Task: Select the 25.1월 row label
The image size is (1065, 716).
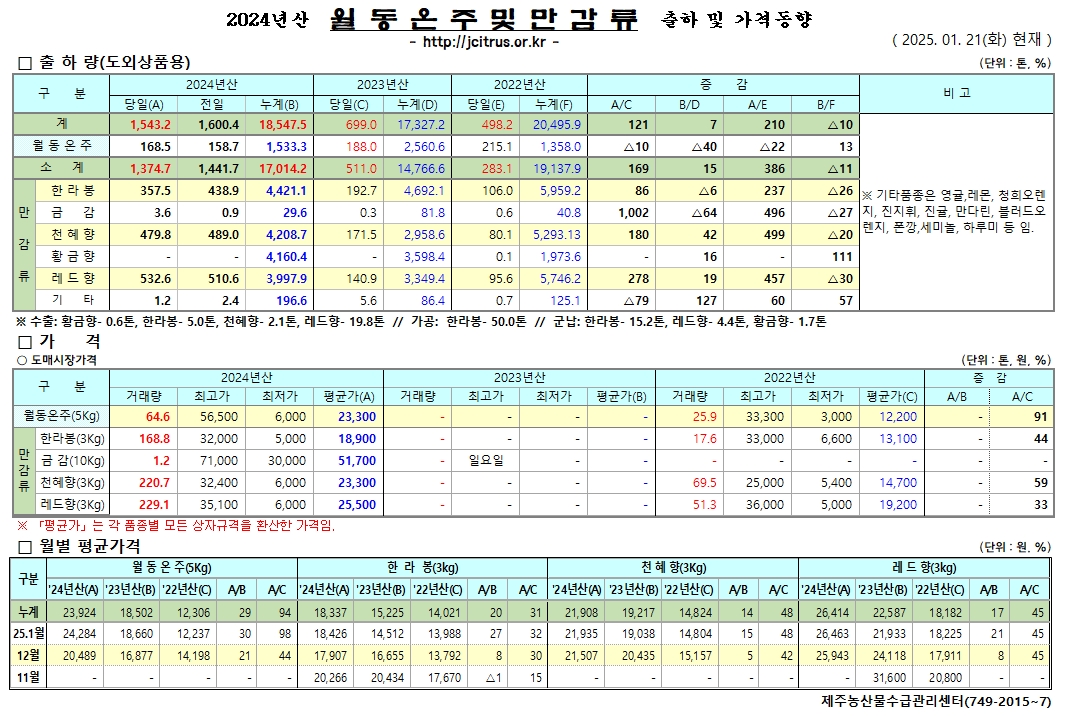Action: [26, 634]
